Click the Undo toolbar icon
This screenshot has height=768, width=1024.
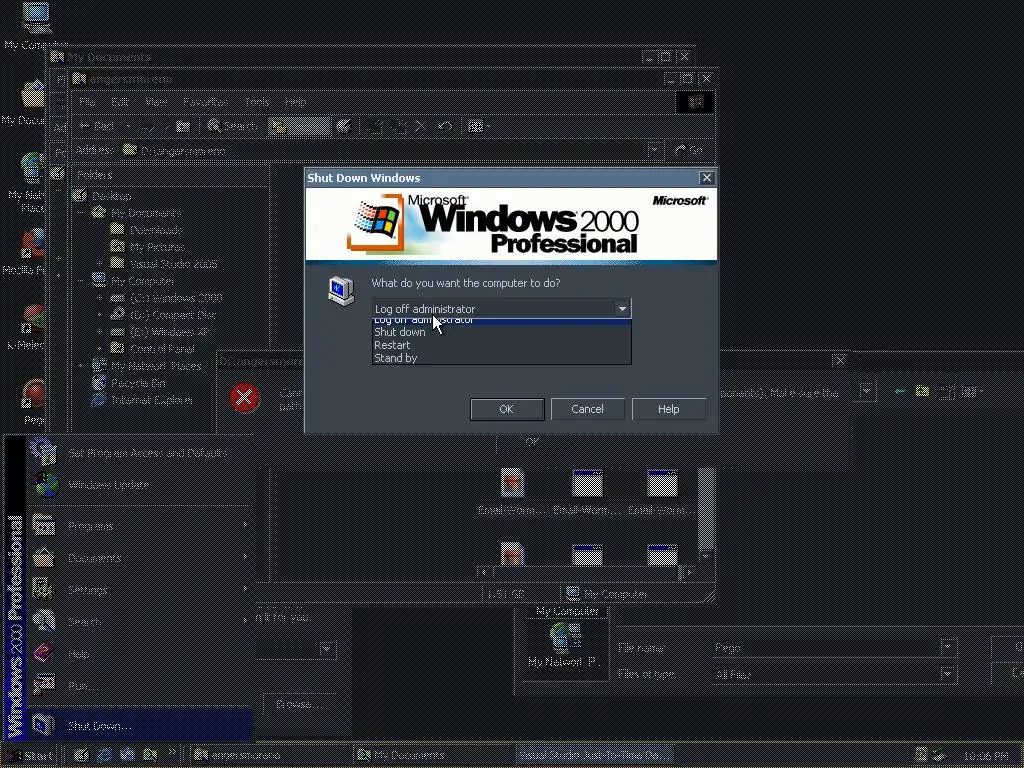pos(445,126)
